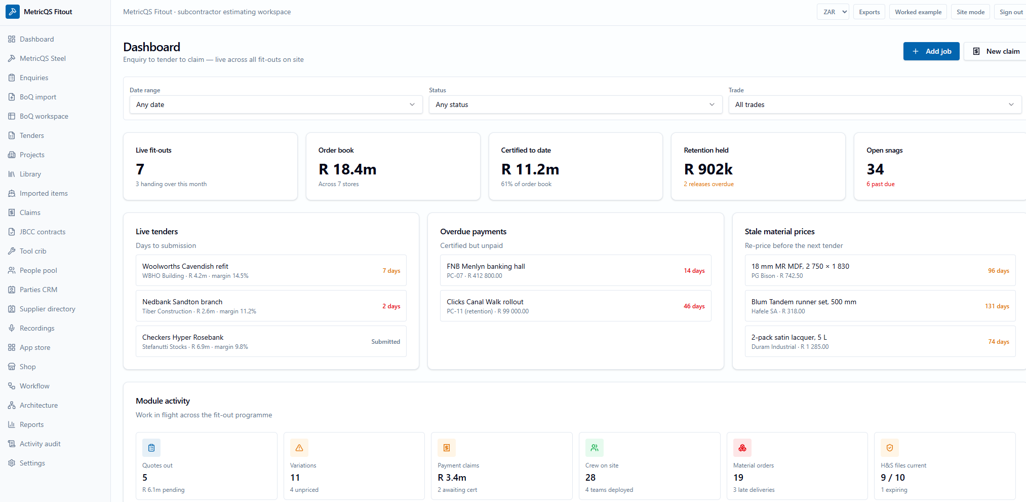Click the MetricQS Fitout logo icon
Viewport: 1026px width, 502px height.
tap(12, 12)
